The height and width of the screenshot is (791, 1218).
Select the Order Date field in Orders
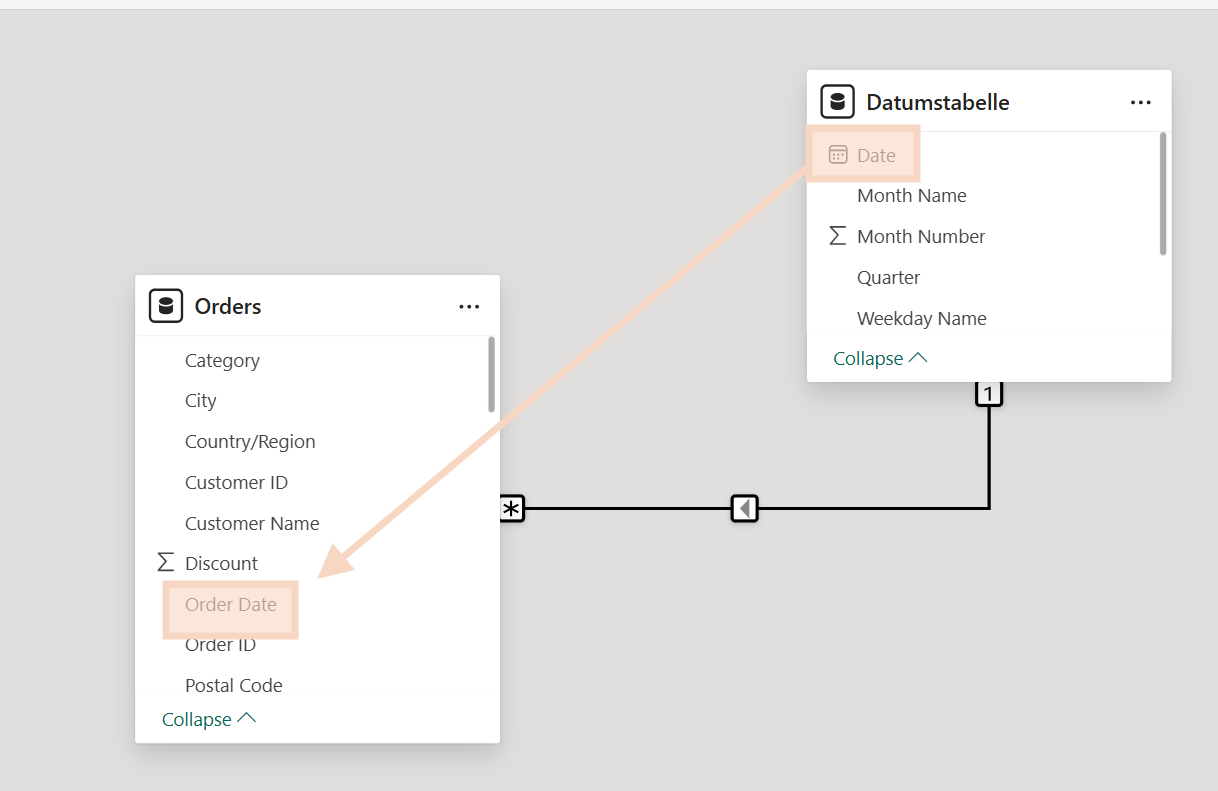coord(231,604)
